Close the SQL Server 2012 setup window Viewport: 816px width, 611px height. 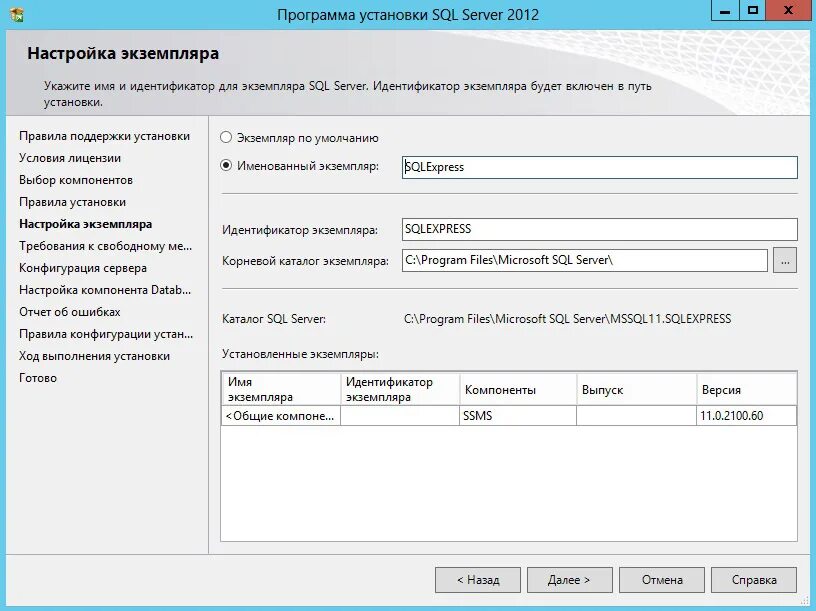(789, 11)
